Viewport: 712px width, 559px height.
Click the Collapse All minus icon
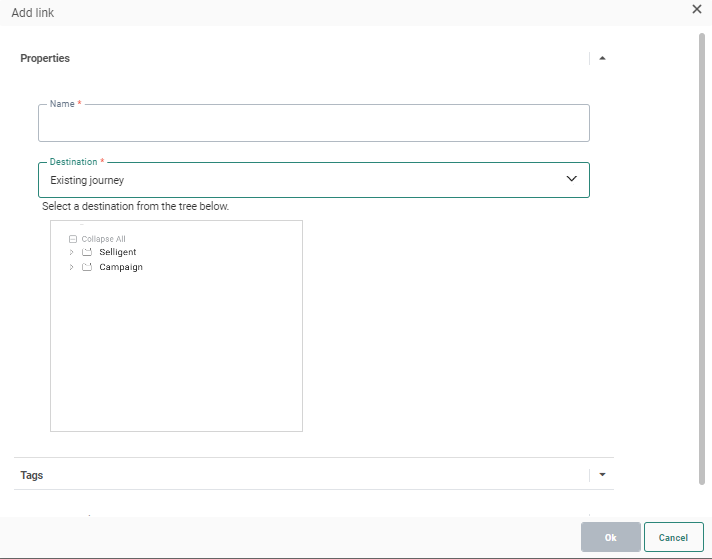73,239
